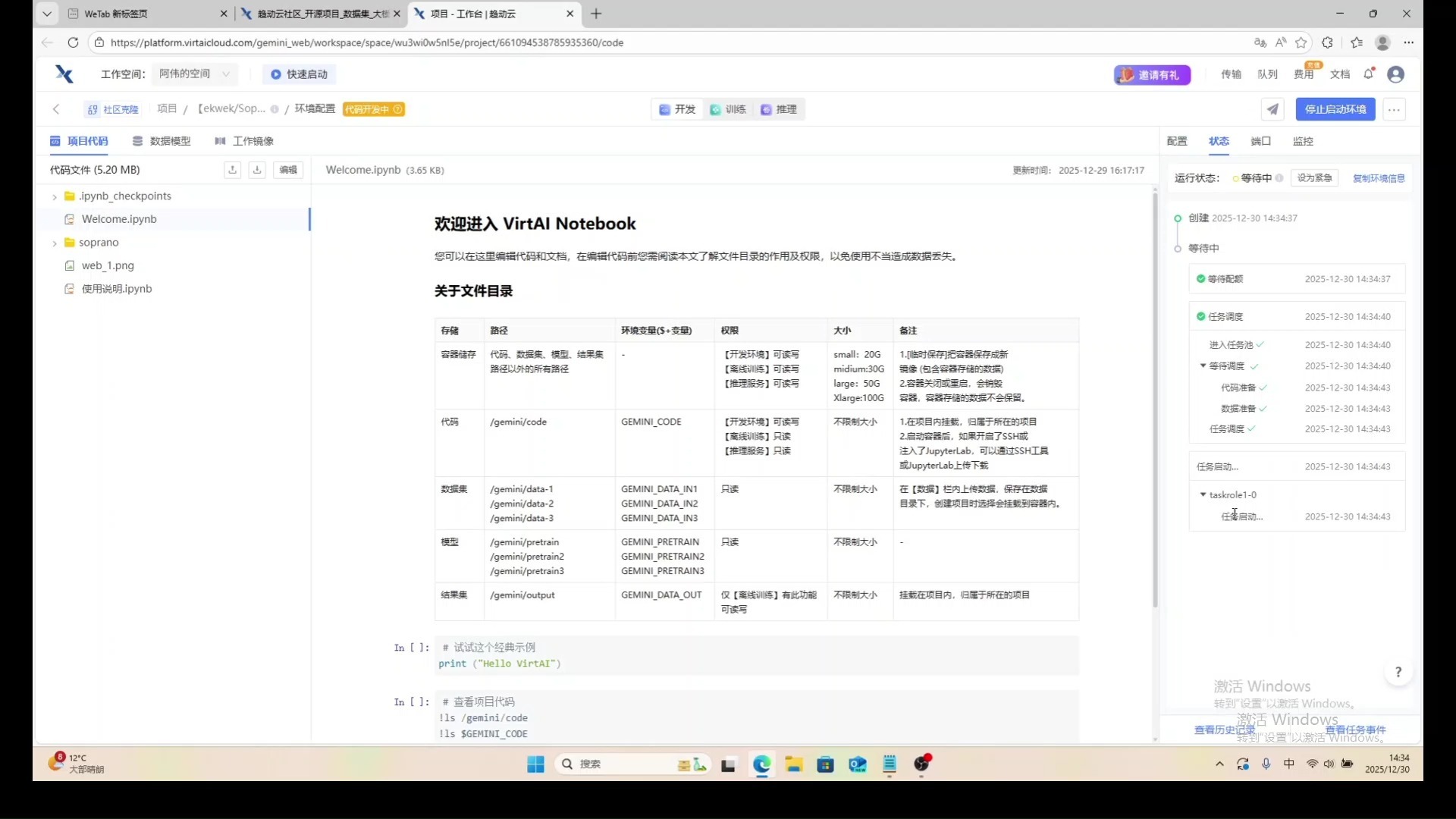Click the volume tray icon
Image resolution: width=1456 pixels, height=819 pixels.
[x=1329, y=764]
